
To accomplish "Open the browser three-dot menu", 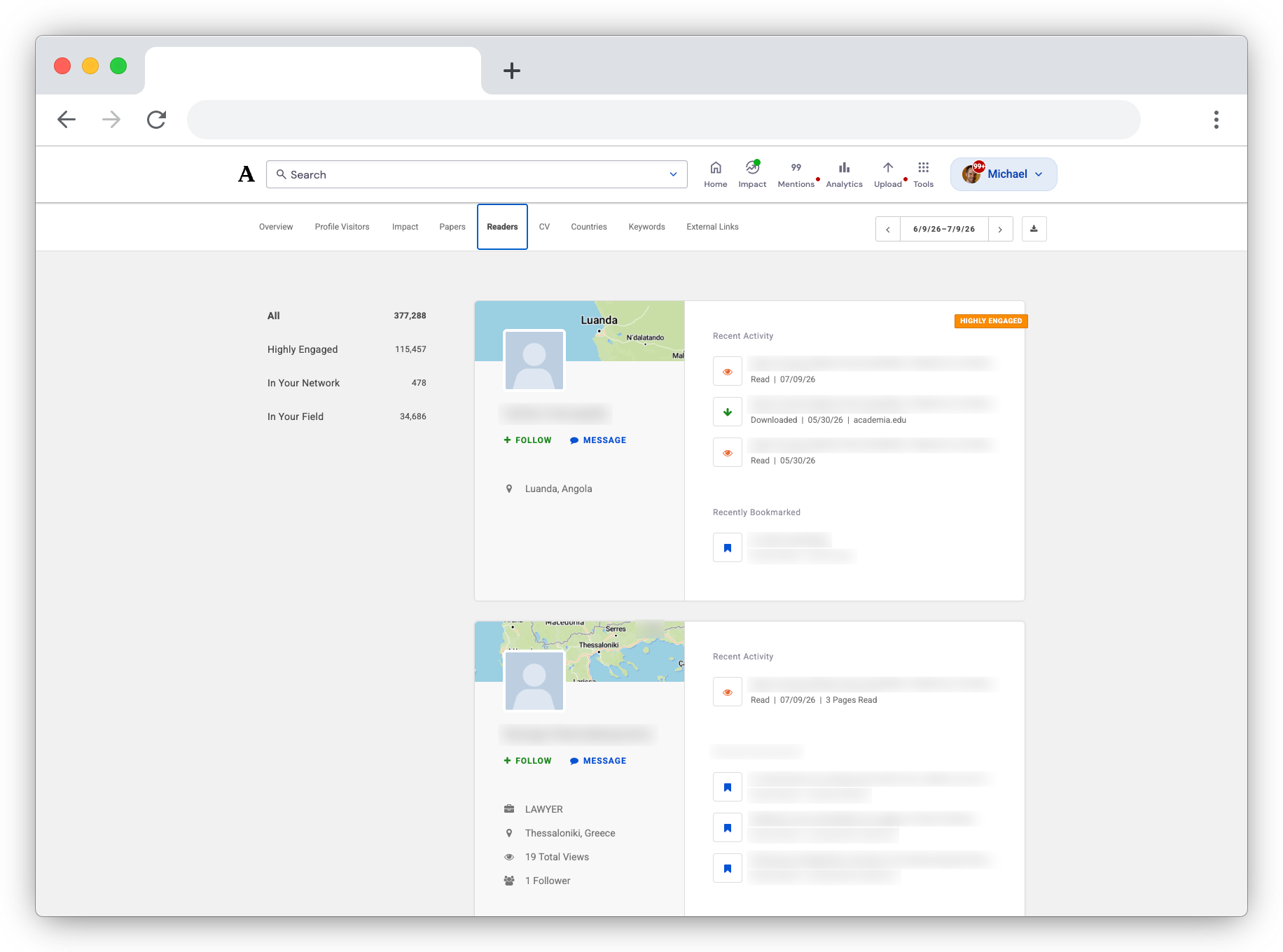I will tap(1216, 120).
